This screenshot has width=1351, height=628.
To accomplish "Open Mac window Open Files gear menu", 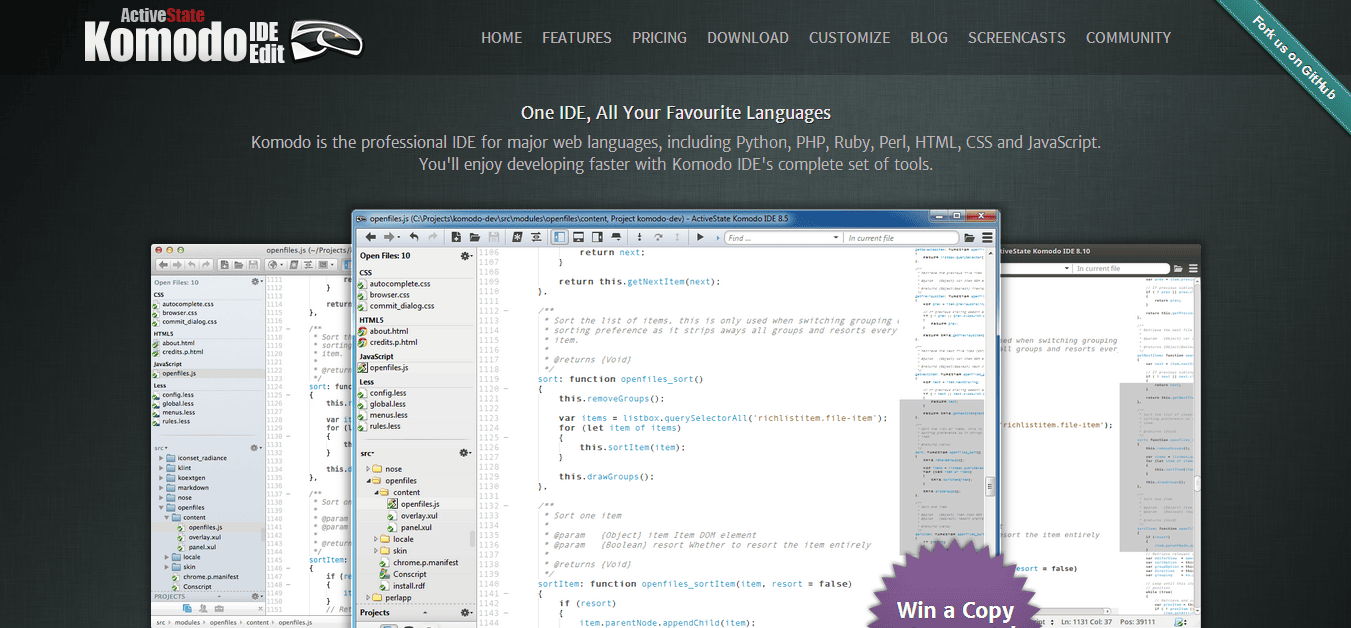I will tap(255, 282).
